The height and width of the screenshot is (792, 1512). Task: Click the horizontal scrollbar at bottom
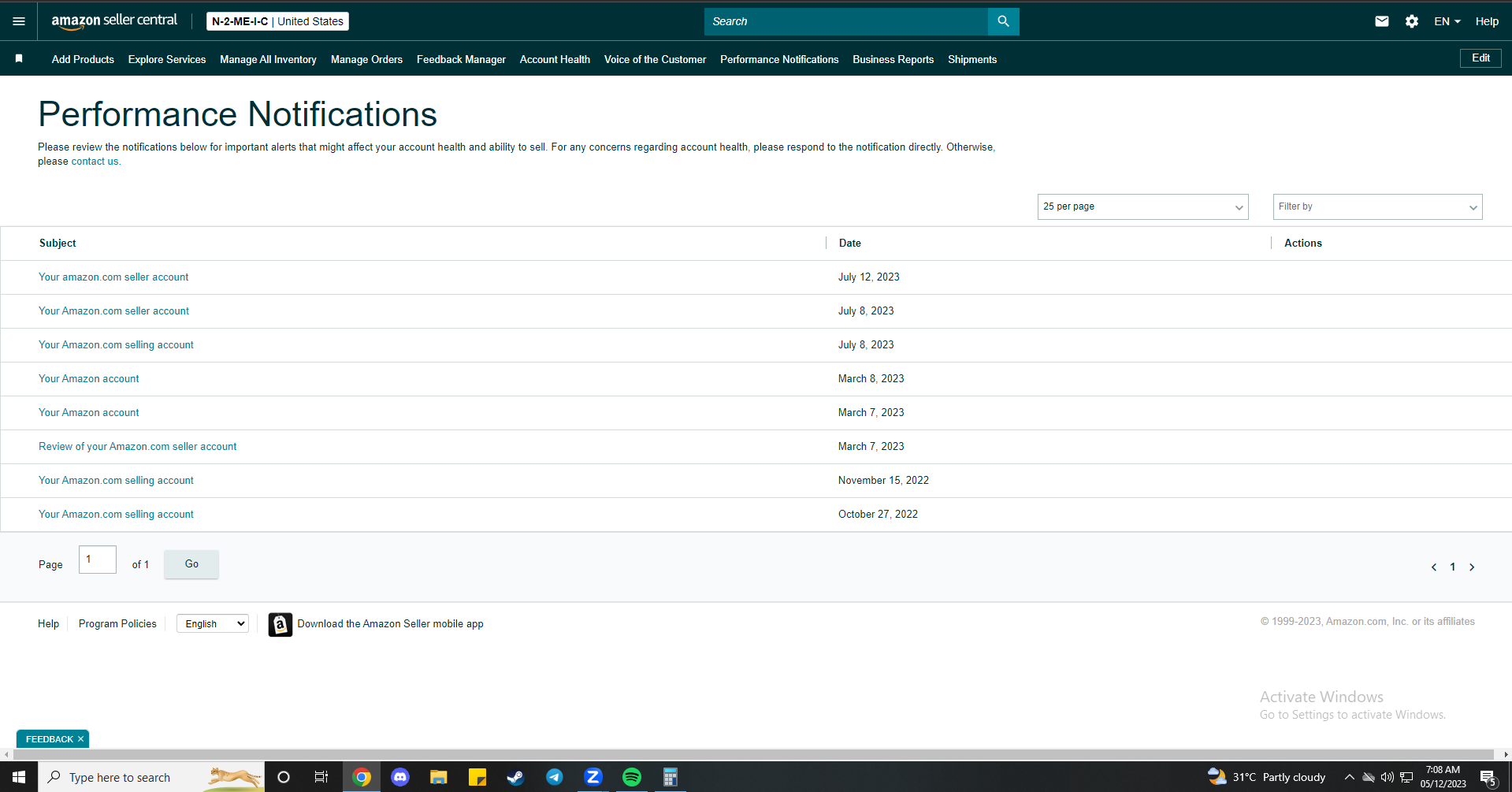pos(754,755)
